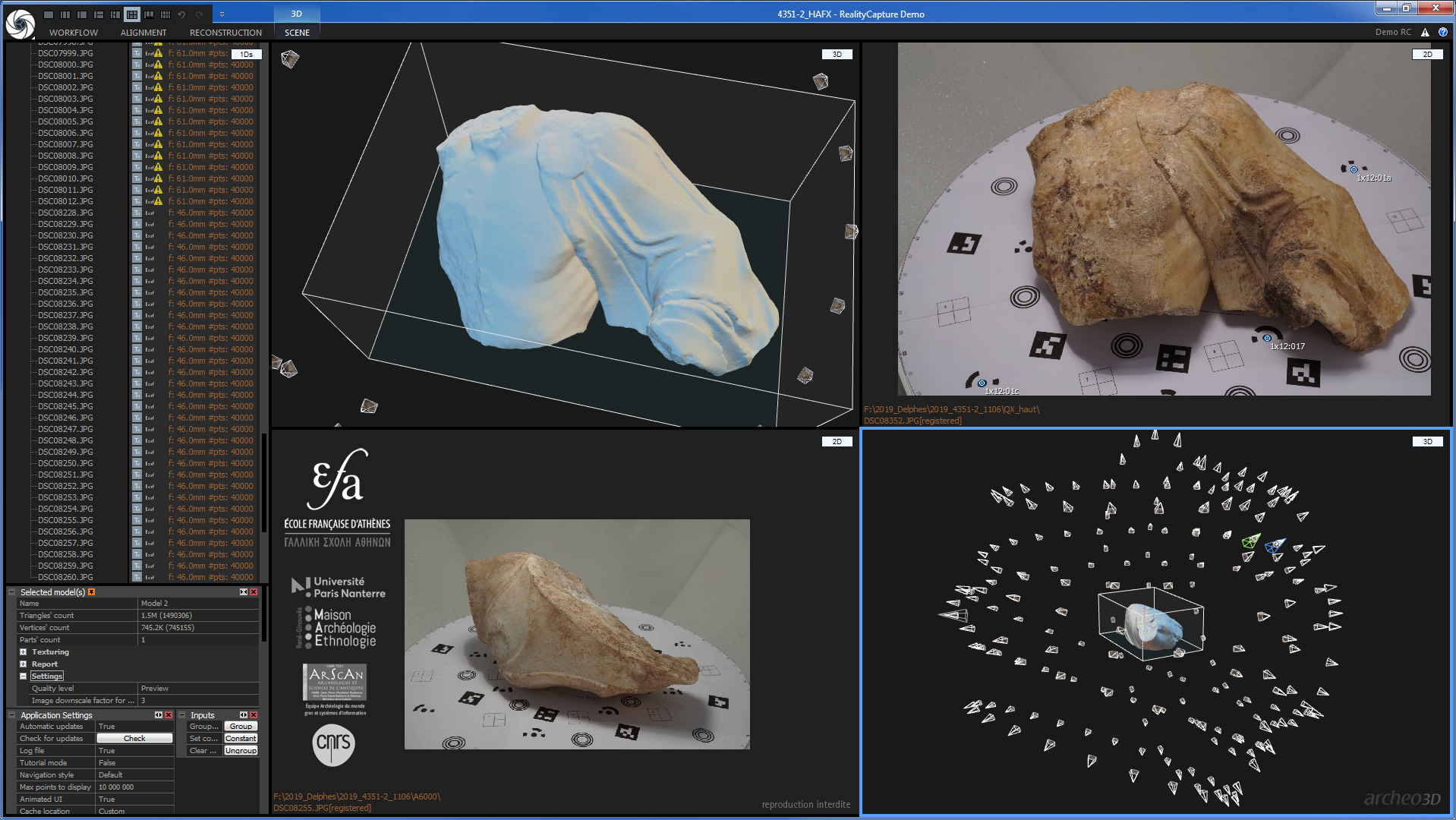Open the quick access toolbar dropdown arrow
The image size is (1456, 820).
point(222,14)
